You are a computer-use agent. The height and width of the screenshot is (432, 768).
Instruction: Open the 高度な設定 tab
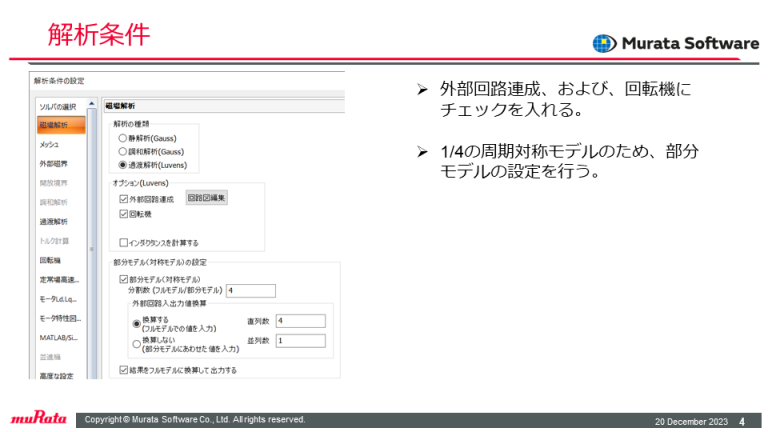pyautogui.click(x=58, y=375)
